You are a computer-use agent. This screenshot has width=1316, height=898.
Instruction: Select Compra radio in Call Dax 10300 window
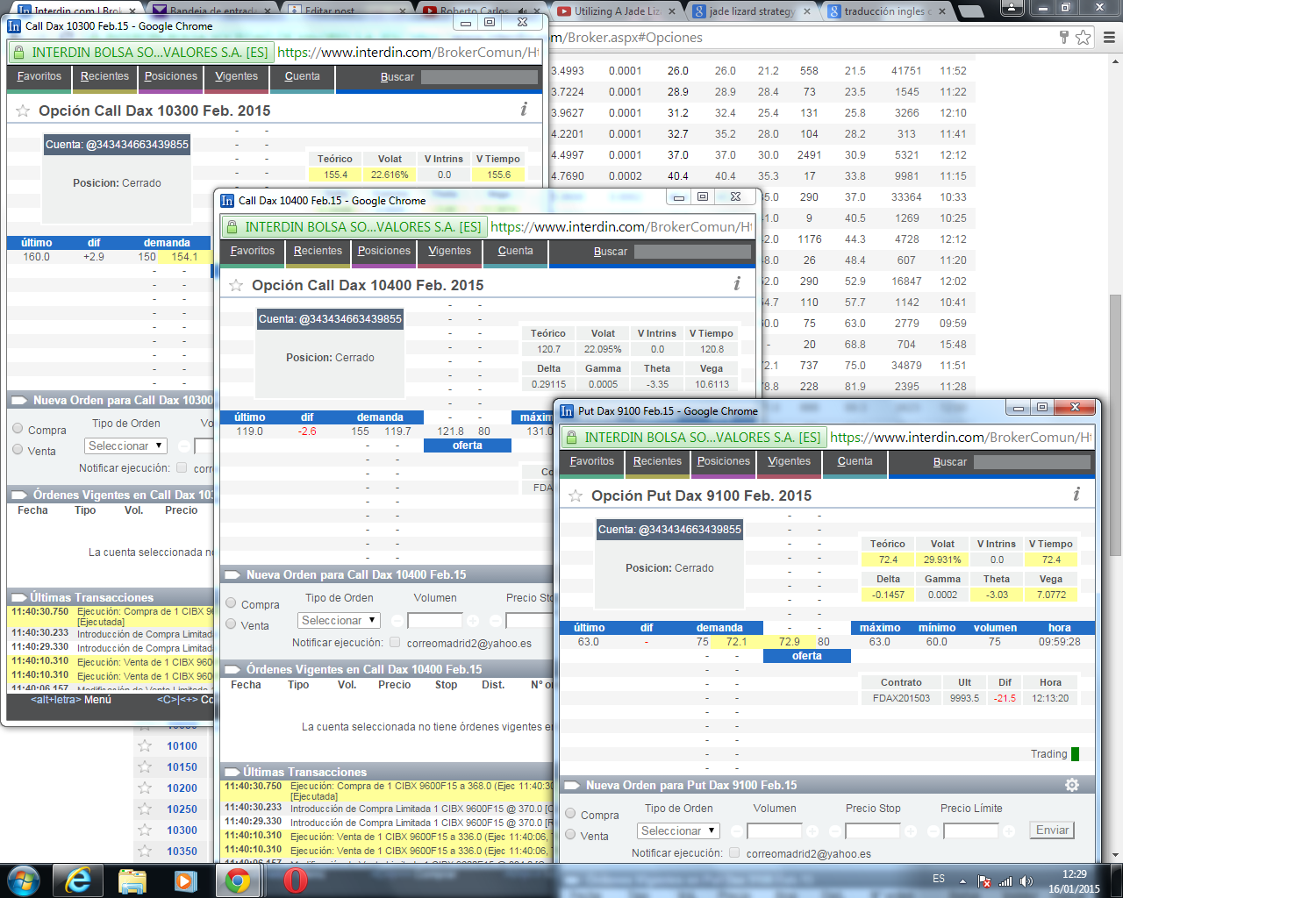pyautogui.click(x=18, y=429)
